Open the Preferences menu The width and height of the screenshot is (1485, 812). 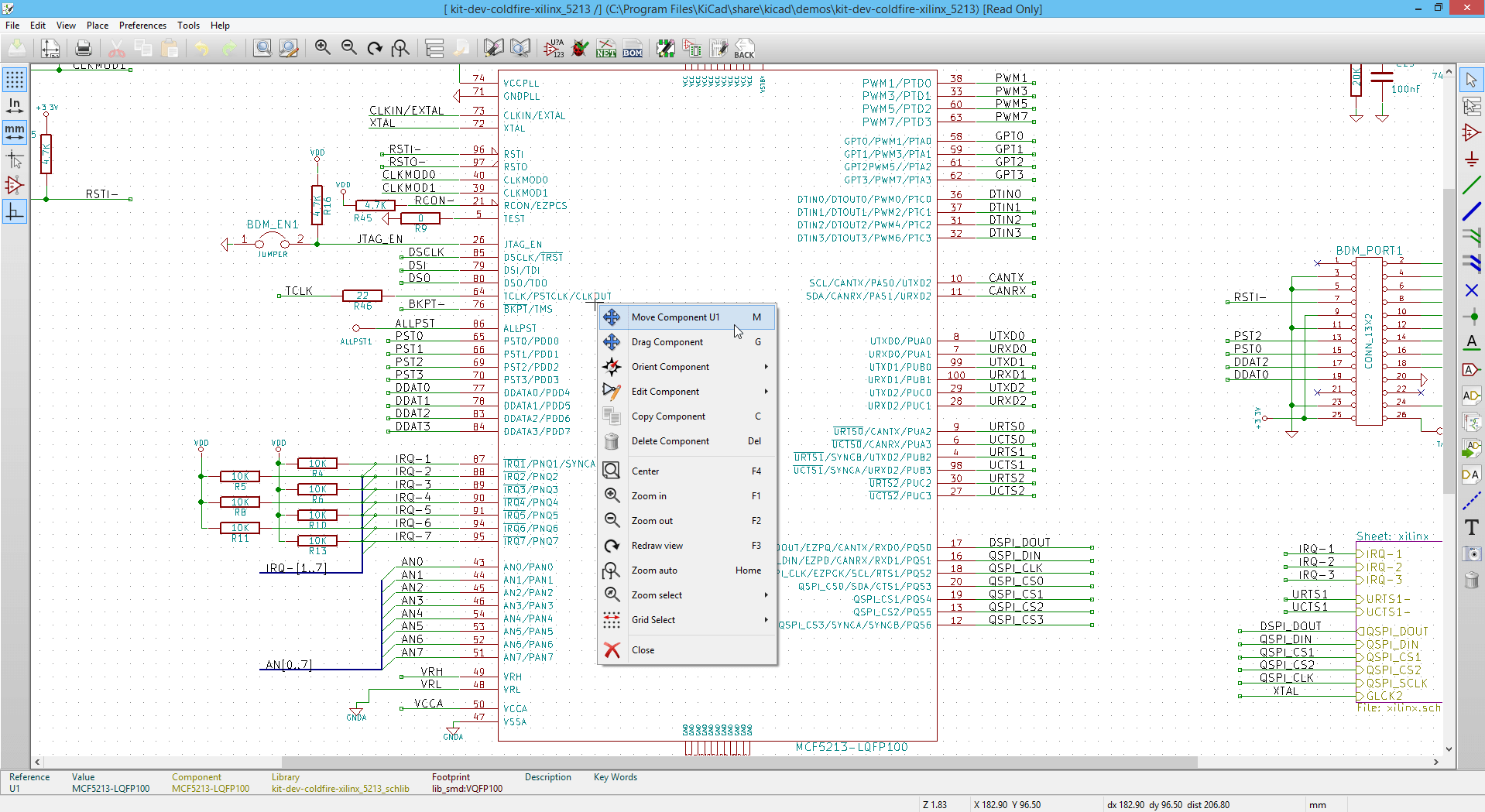coord(142,26)
